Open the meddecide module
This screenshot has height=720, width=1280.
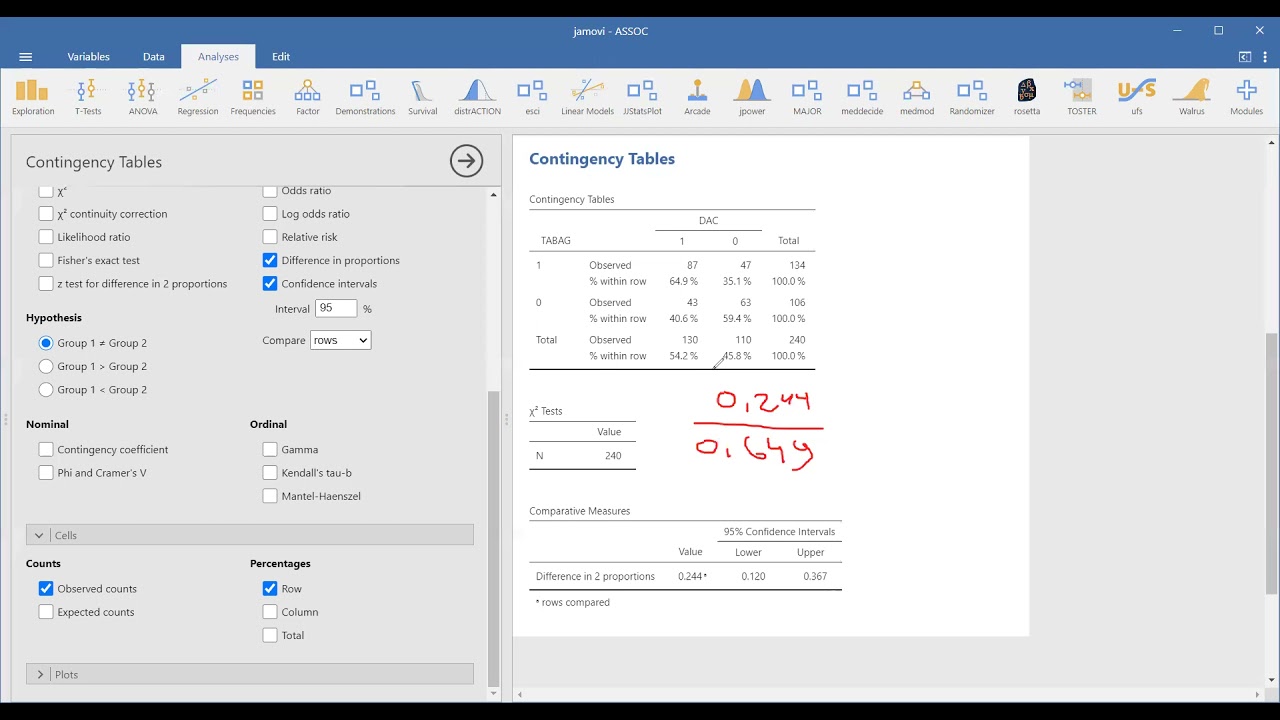tap(862, 97)
